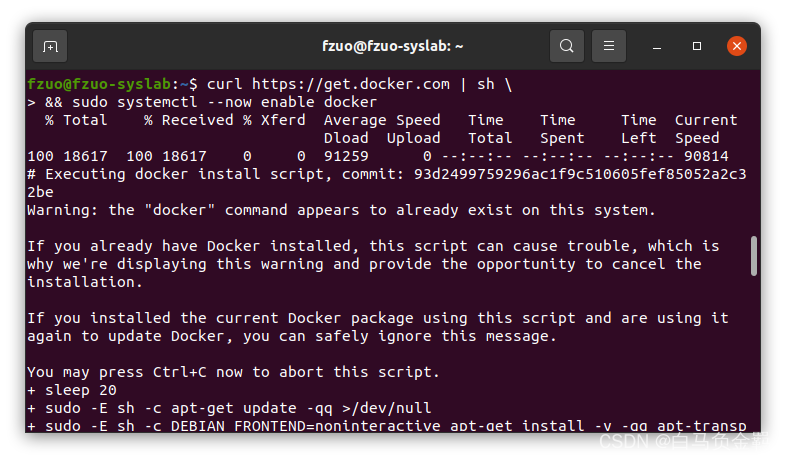Maximize the terminal window

[697, 46]
